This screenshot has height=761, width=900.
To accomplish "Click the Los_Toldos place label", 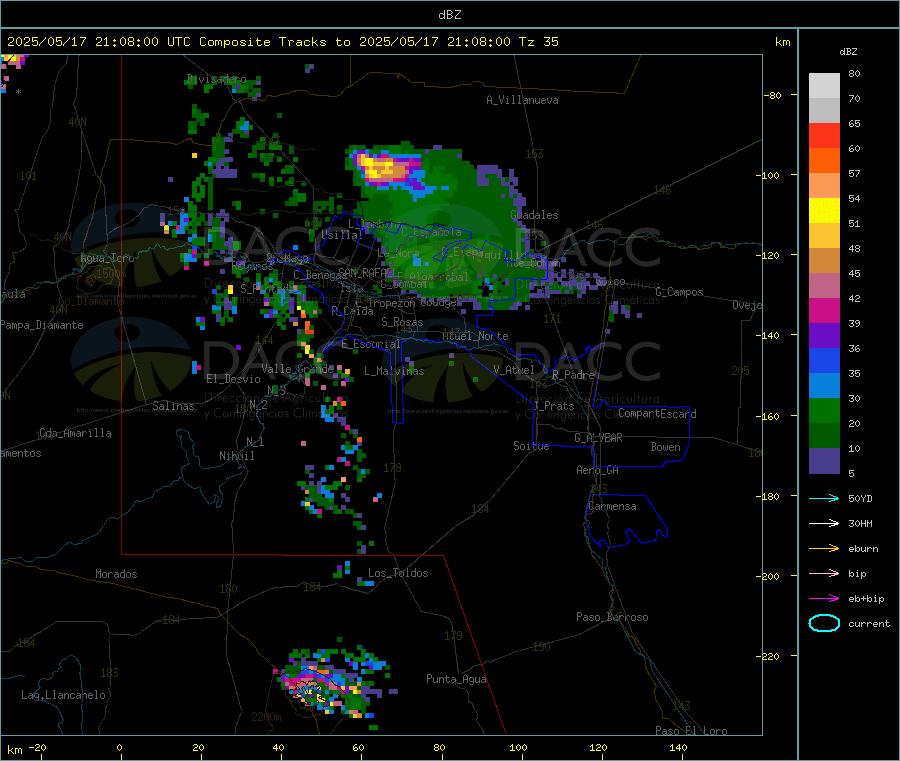I will 398,573.
